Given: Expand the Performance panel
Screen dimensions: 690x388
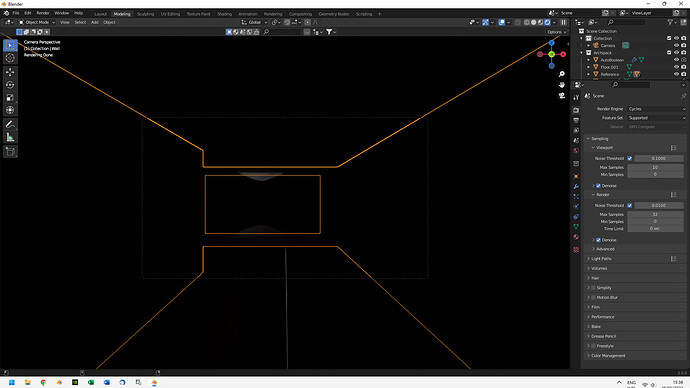Looking at the screenshot, I should 602,317.
